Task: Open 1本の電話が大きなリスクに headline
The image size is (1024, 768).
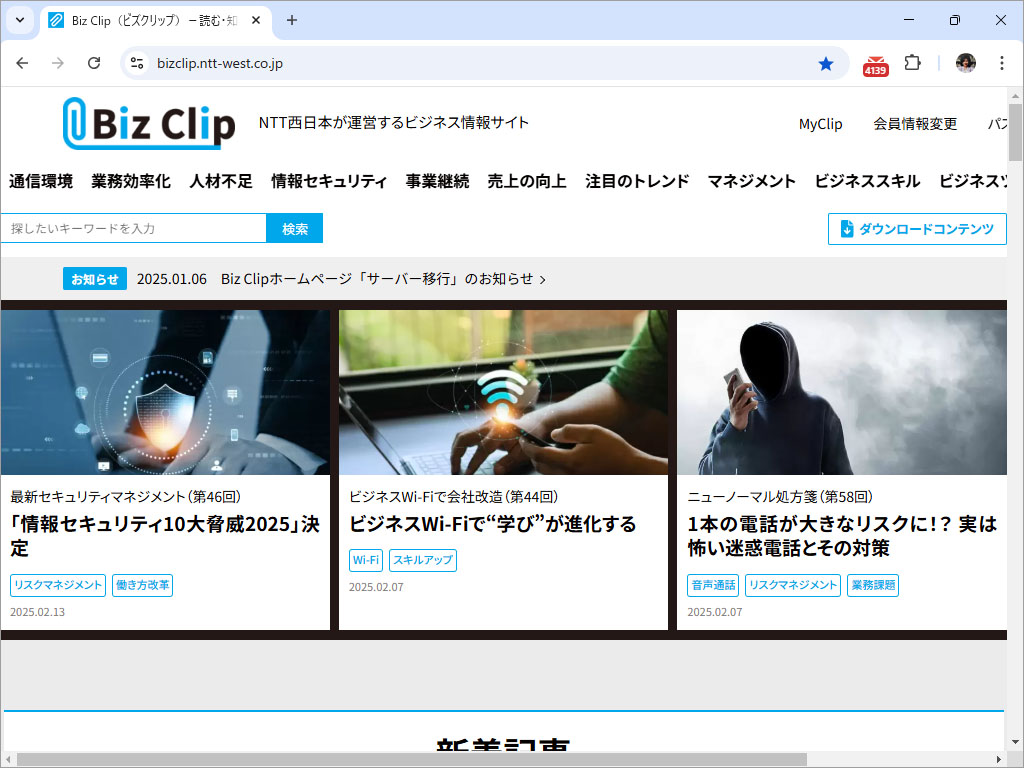Action: [x=842, y=536]
